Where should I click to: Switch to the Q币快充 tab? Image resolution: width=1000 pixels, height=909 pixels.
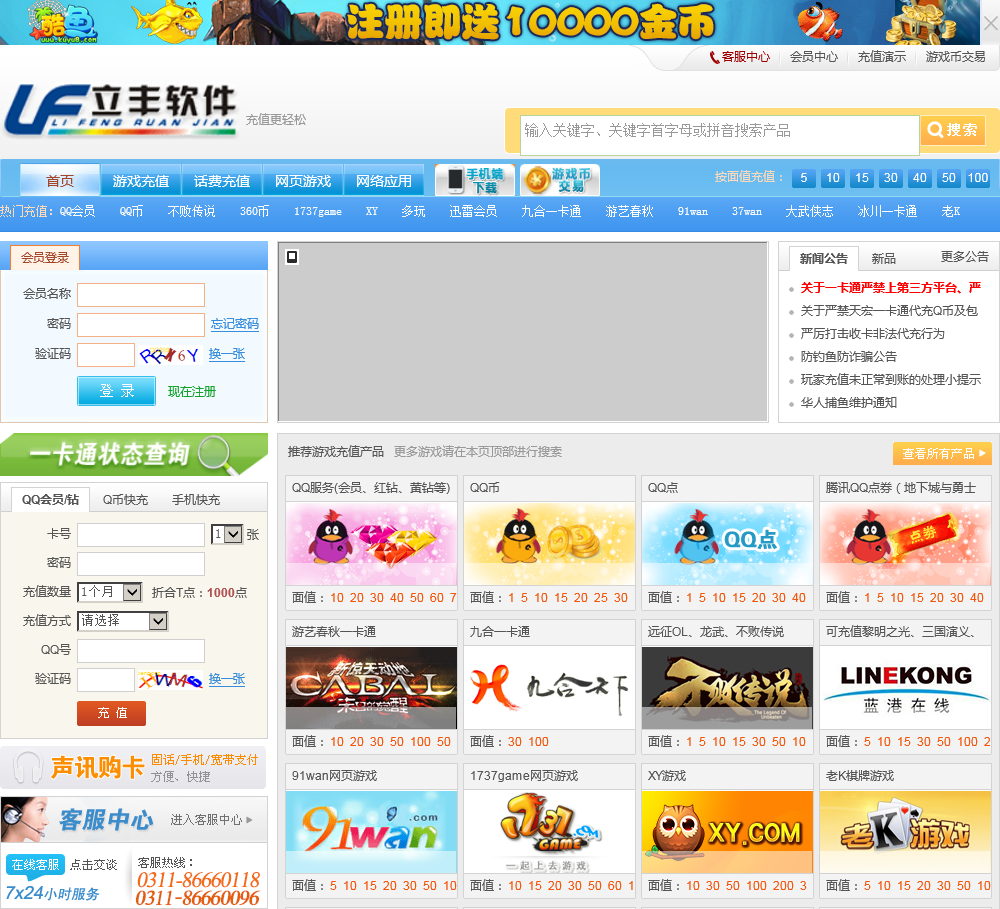pos(126,499)
